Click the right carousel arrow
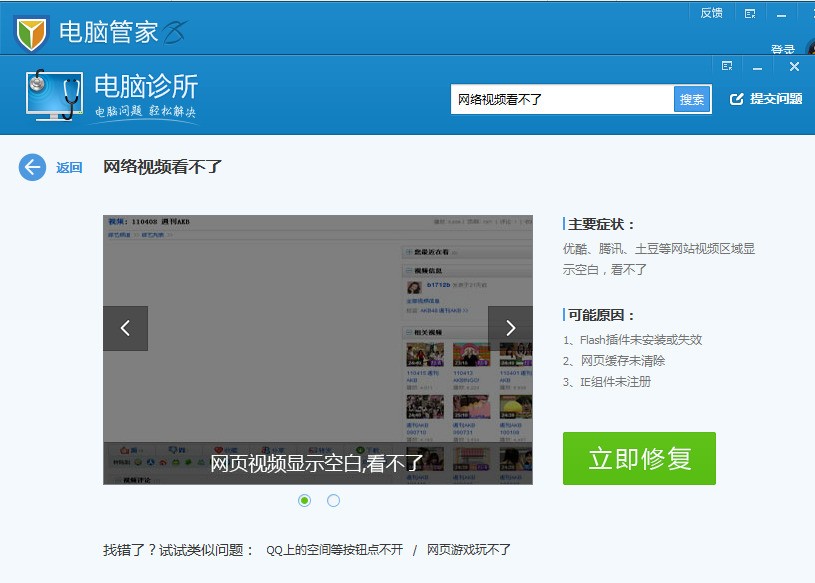 coord(511,328)
